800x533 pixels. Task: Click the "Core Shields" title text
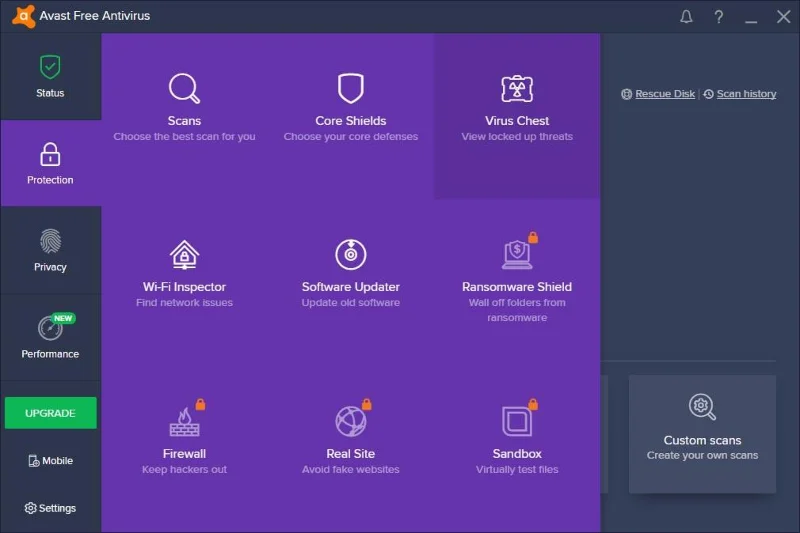click(x=351, y=121)
